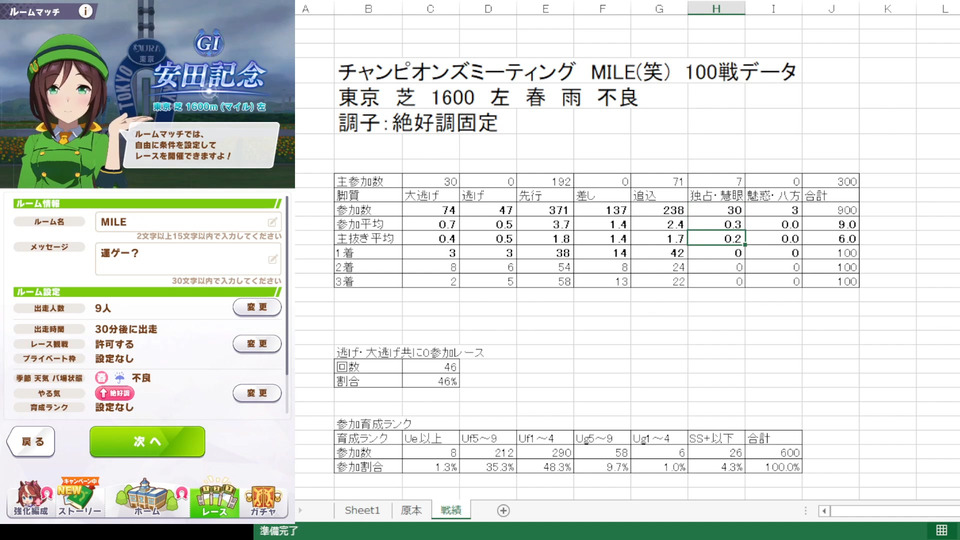Add a new sheet with plus icon
960x540 pixels.
tap(503, 511)
